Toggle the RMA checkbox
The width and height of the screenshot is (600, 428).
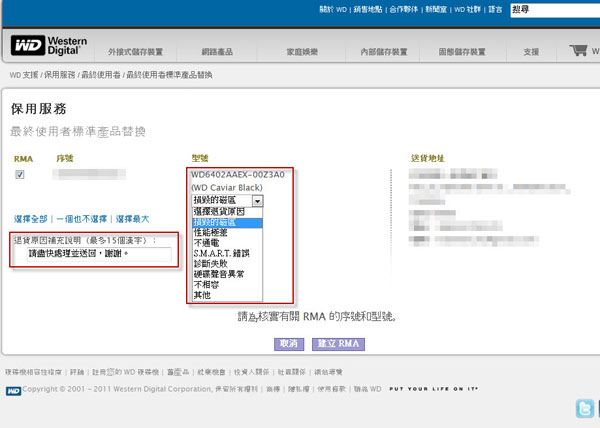[20, 174]
